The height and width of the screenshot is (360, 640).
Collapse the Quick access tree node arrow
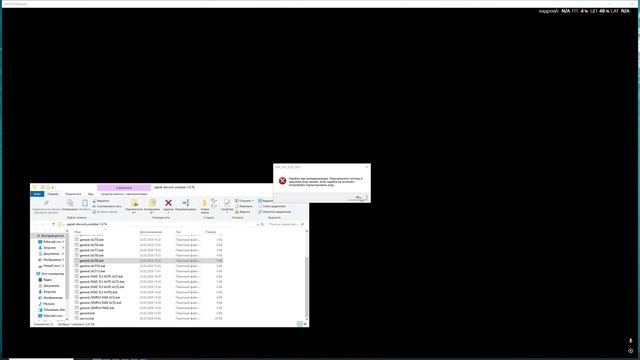point(33,236)
